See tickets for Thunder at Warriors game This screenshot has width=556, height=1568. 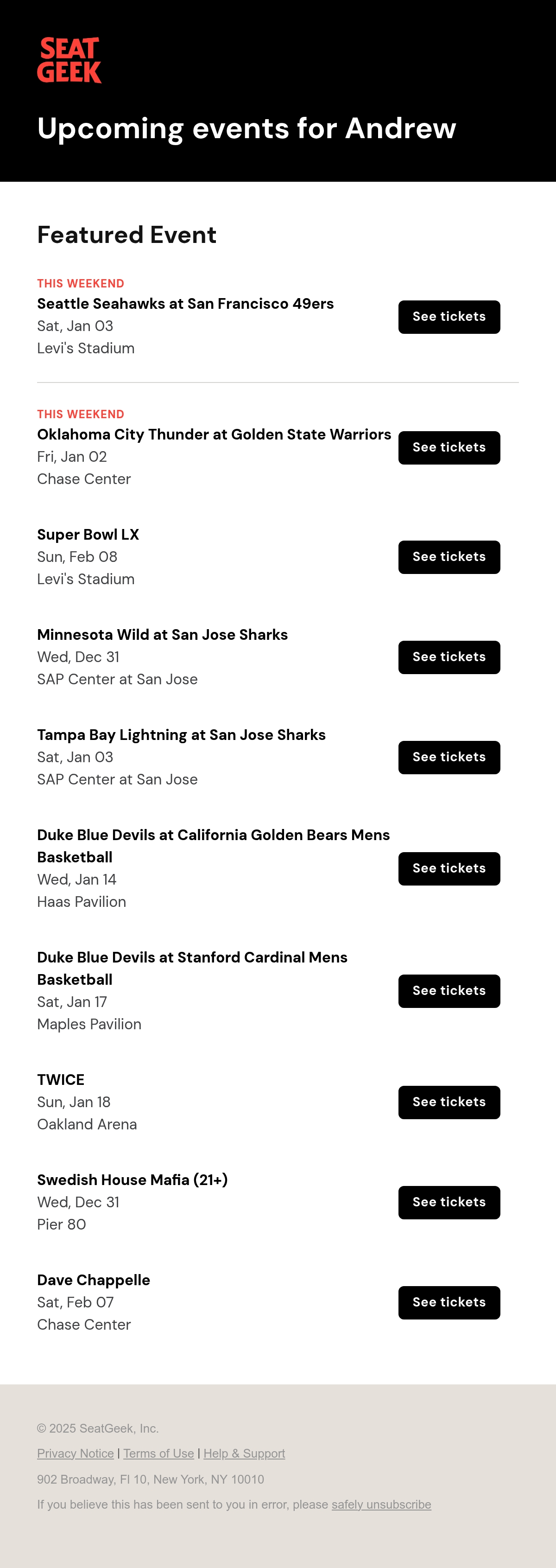[x=449, y=448]
